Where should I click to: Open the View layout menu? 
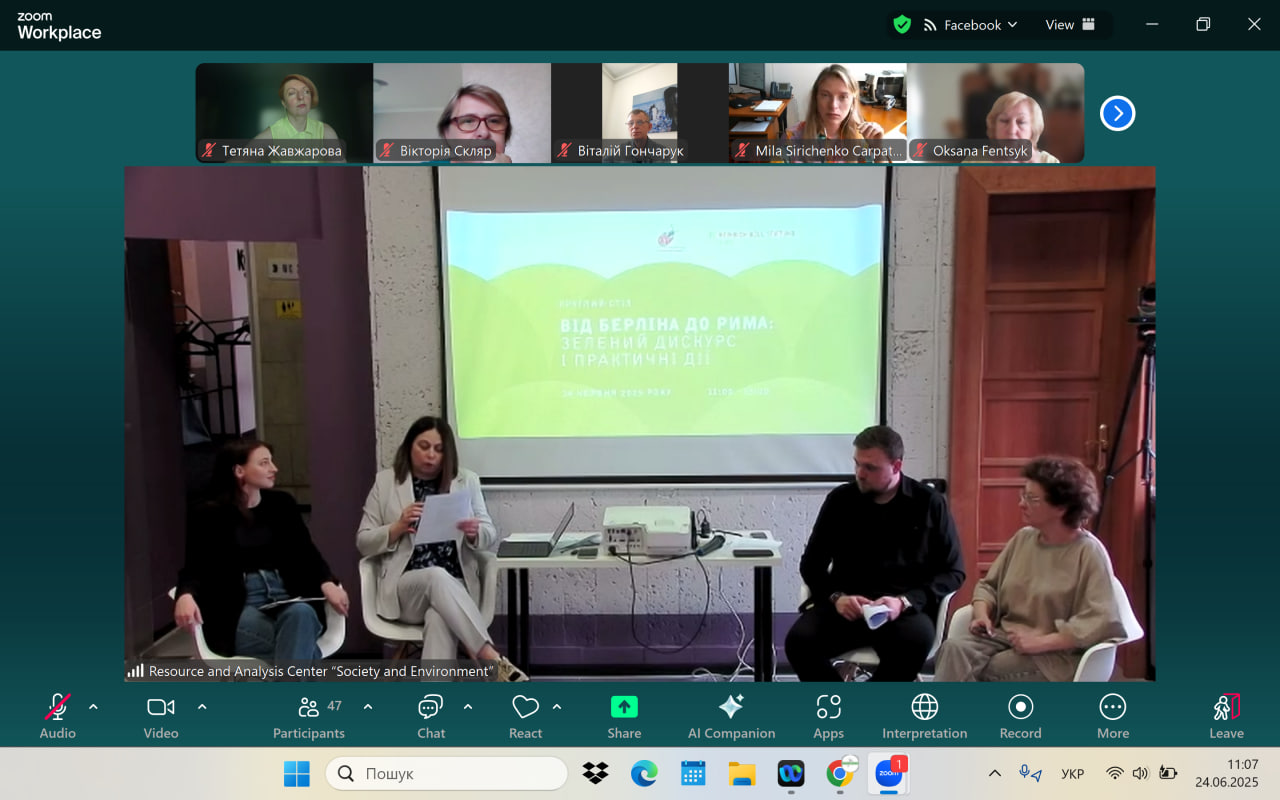[1070, 25]
